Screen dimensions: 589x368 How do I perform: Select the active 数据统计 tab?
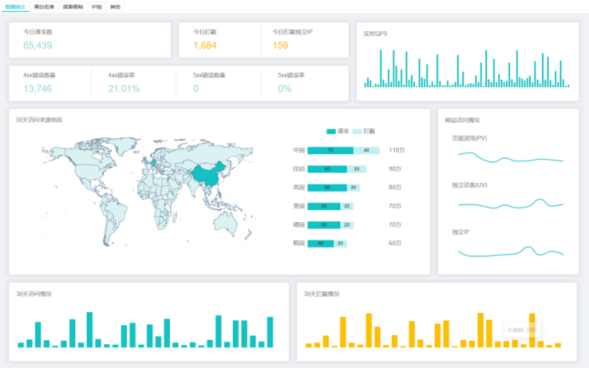[x=15, y=7]
